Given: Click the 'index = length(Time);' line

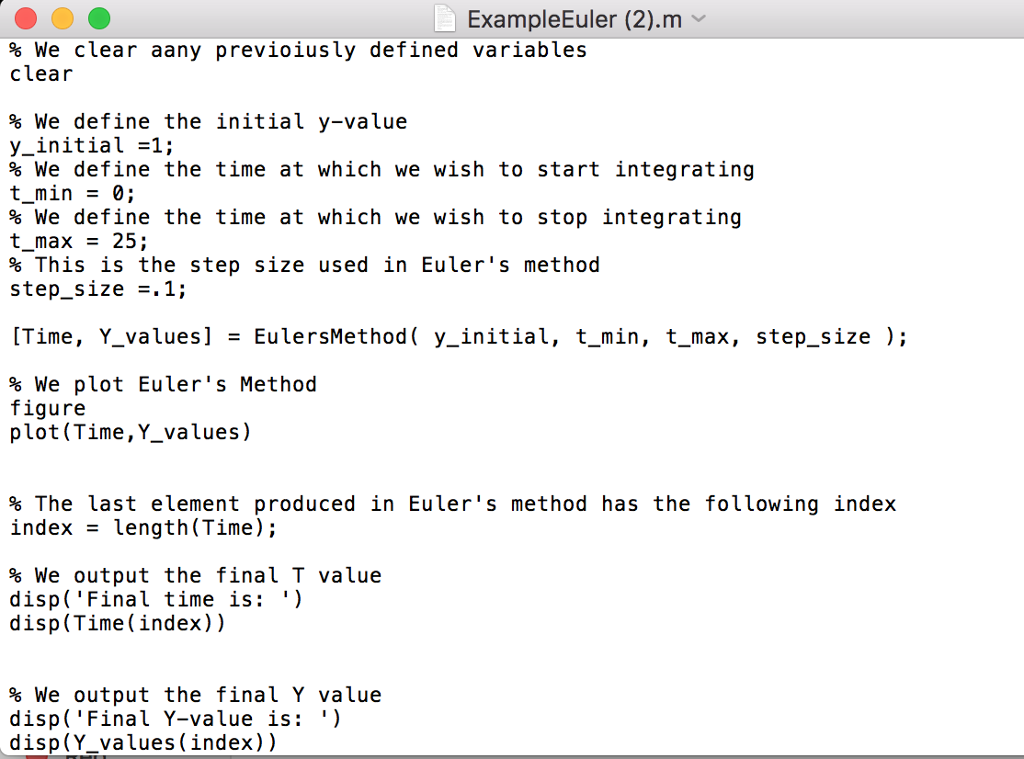Looking at the screenshot, I should [x=143, y=528].
